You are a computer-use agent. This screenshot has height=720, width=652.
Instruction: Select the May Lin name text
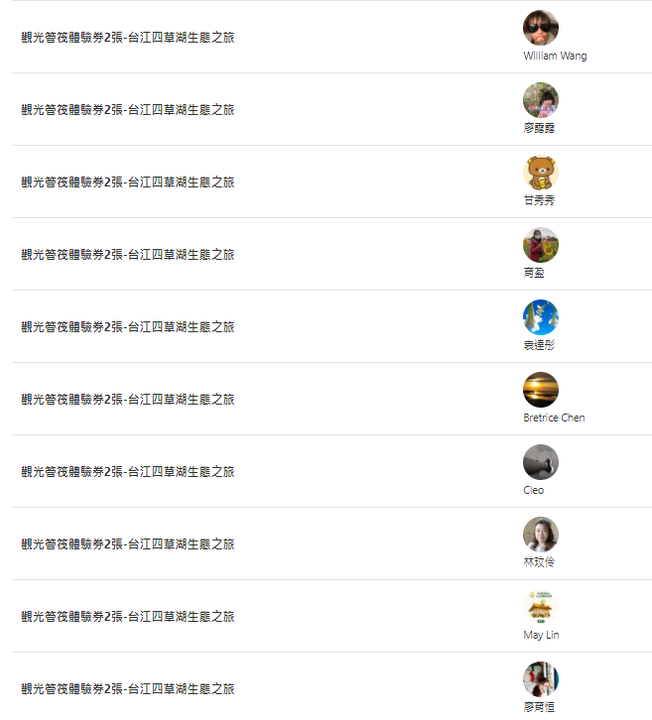click(541, 635)
